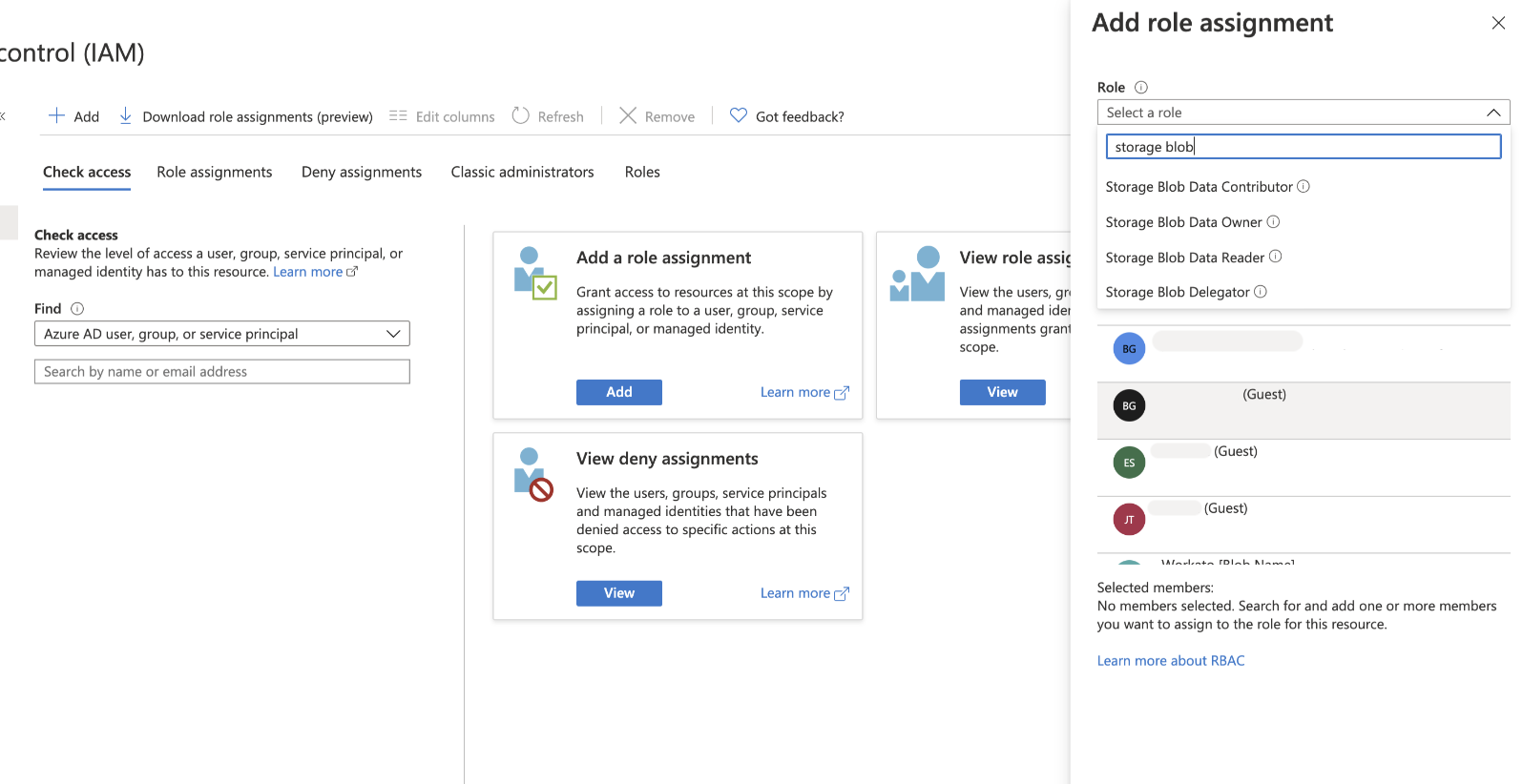The width and height of the screenshot is (1523, 784).
Task: Click the heart feedback icon
Action: click(738, 115)
